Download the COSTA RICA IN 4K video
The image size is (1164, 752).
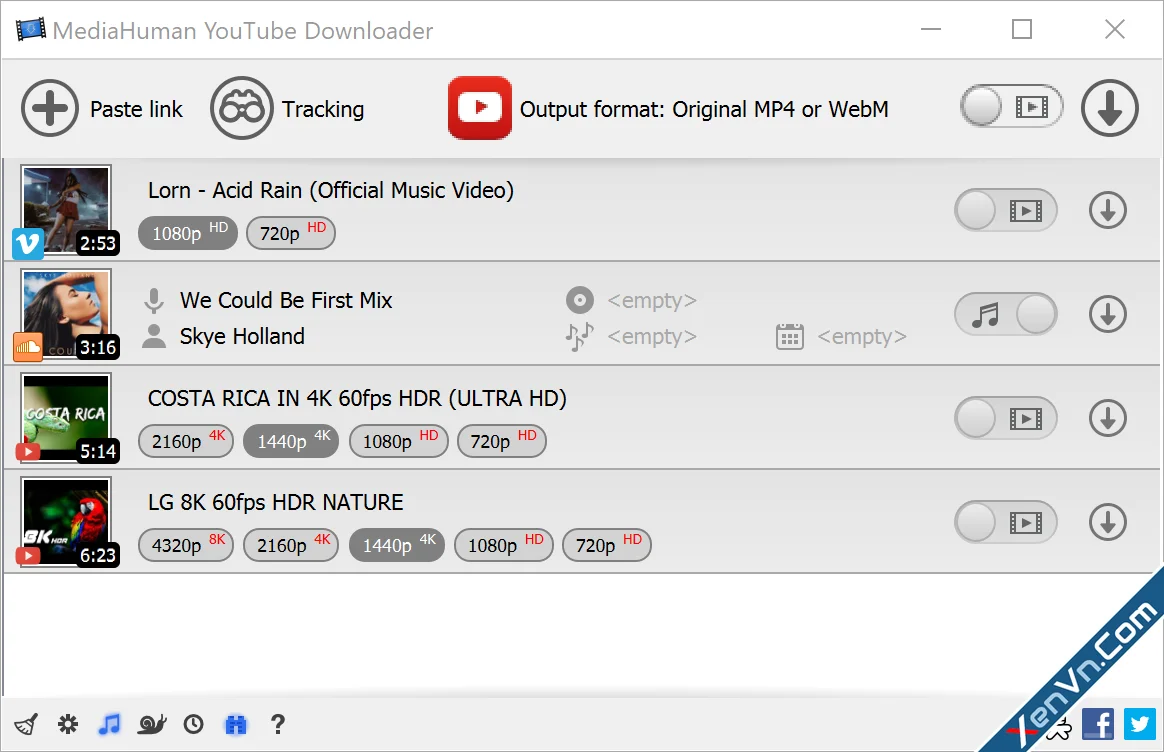click(x=1108, y=418)
